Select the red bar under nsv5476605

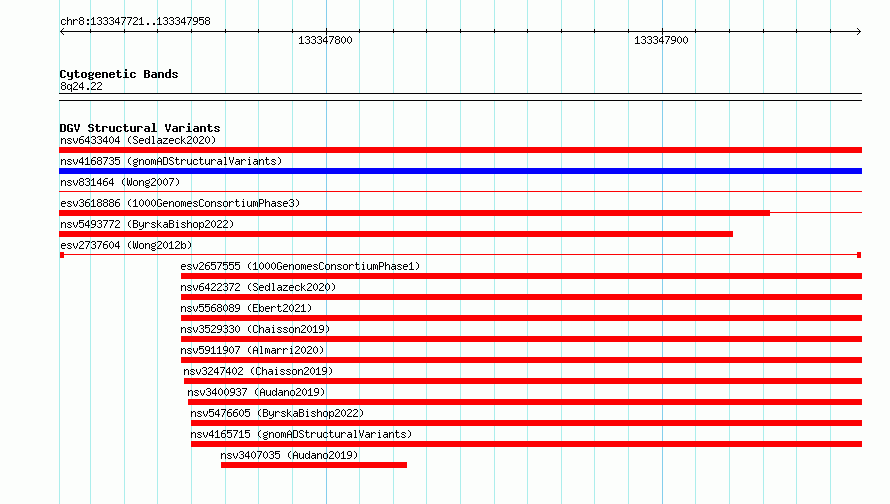[x=527, y=423]
